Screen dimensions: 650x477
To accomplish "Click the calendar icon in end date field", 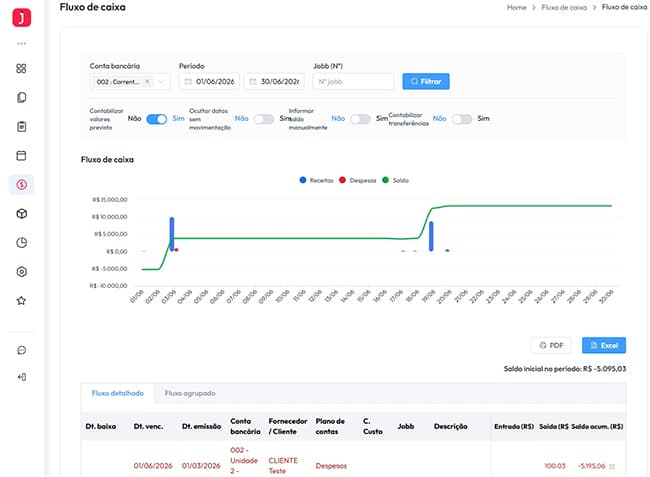I will point(253,82).
